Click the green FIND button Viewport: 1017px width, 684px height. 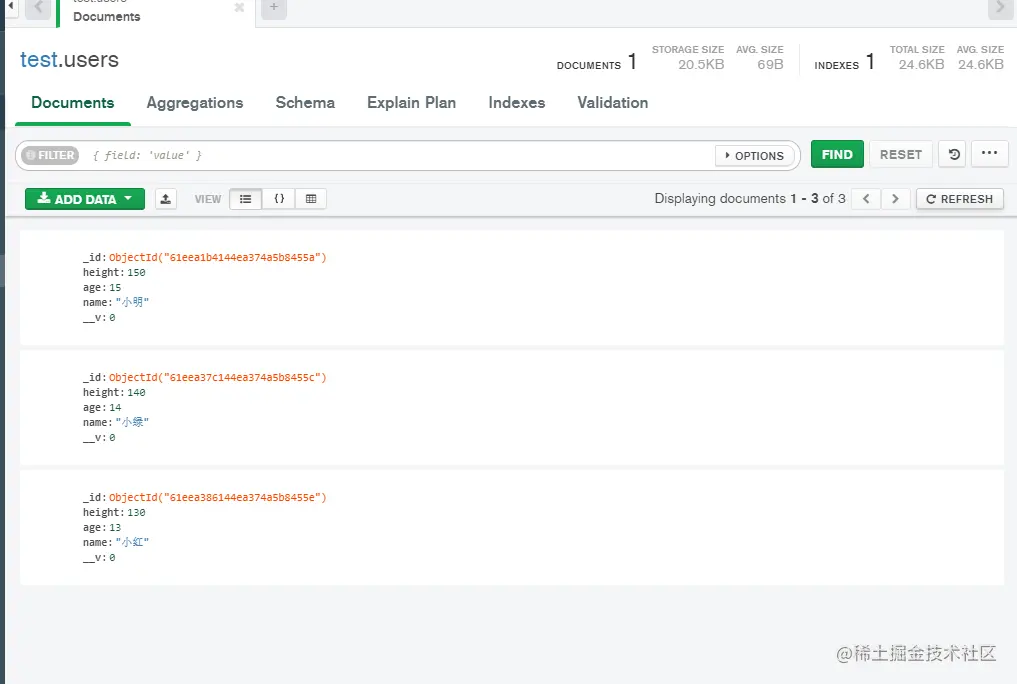[x=837, y=154]
